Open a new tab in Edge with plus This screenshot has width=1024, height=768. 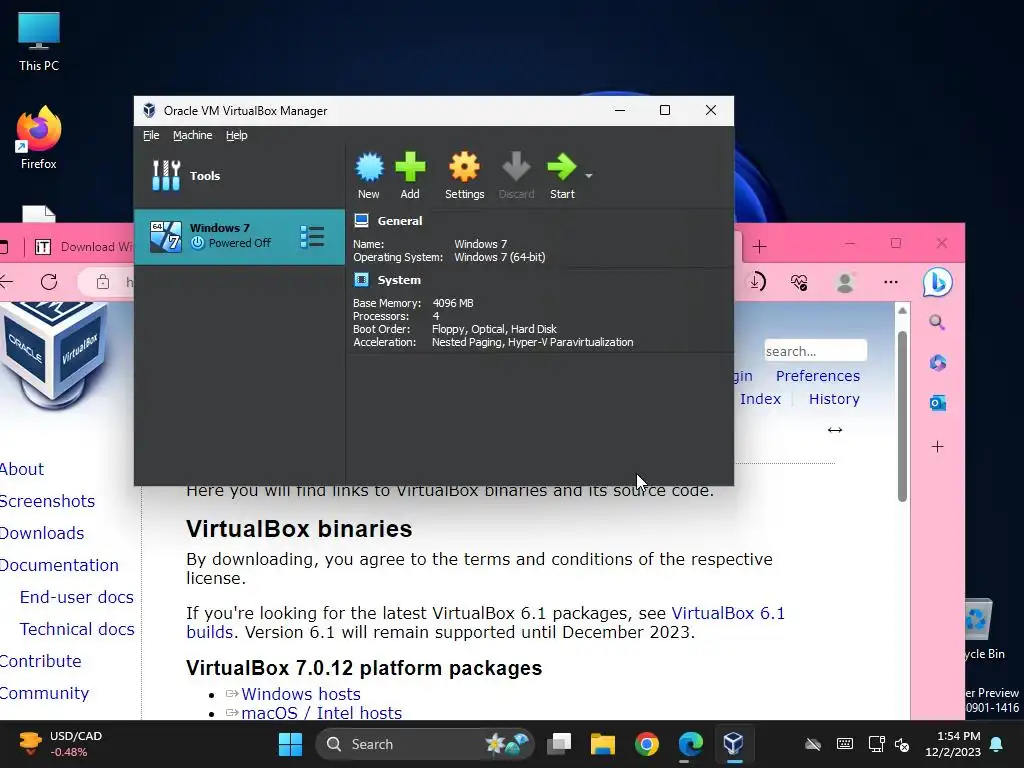pos(759,246)
